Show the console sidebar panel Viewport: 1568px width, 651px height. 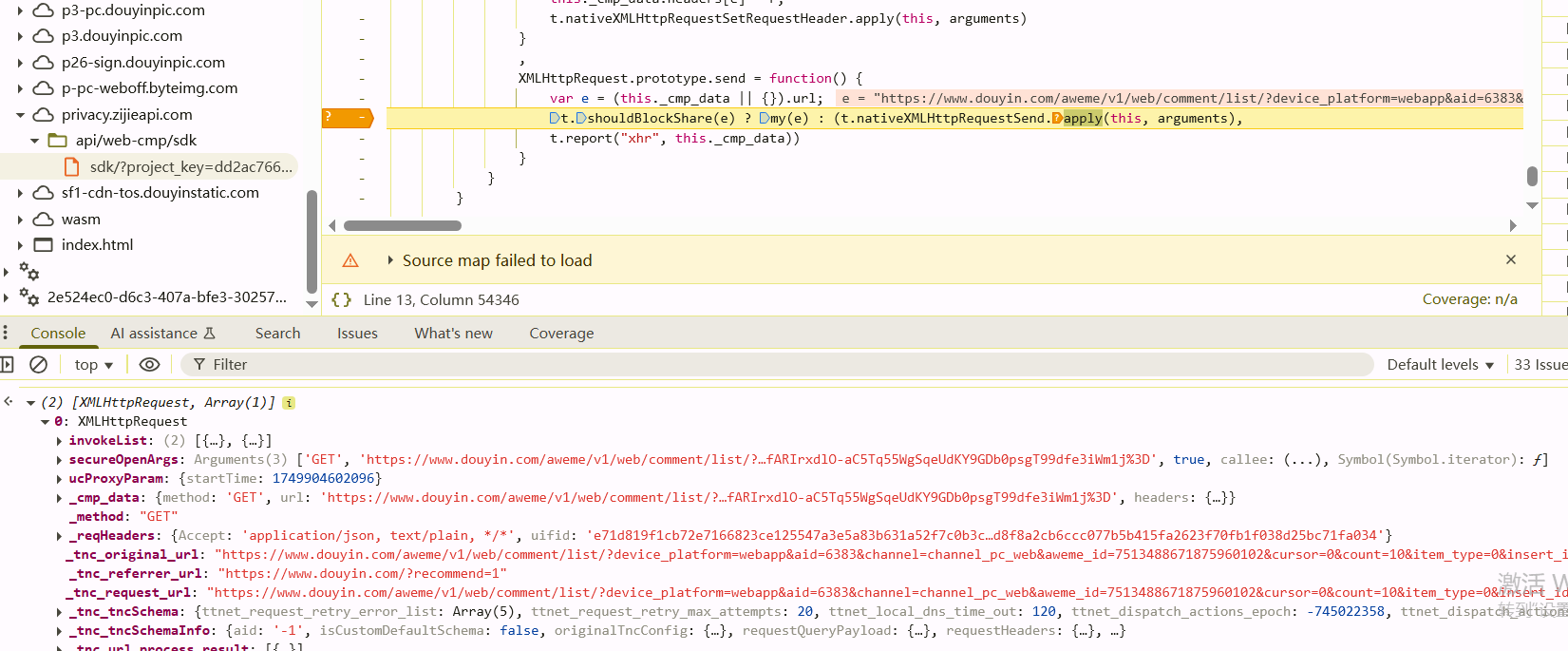7,364
